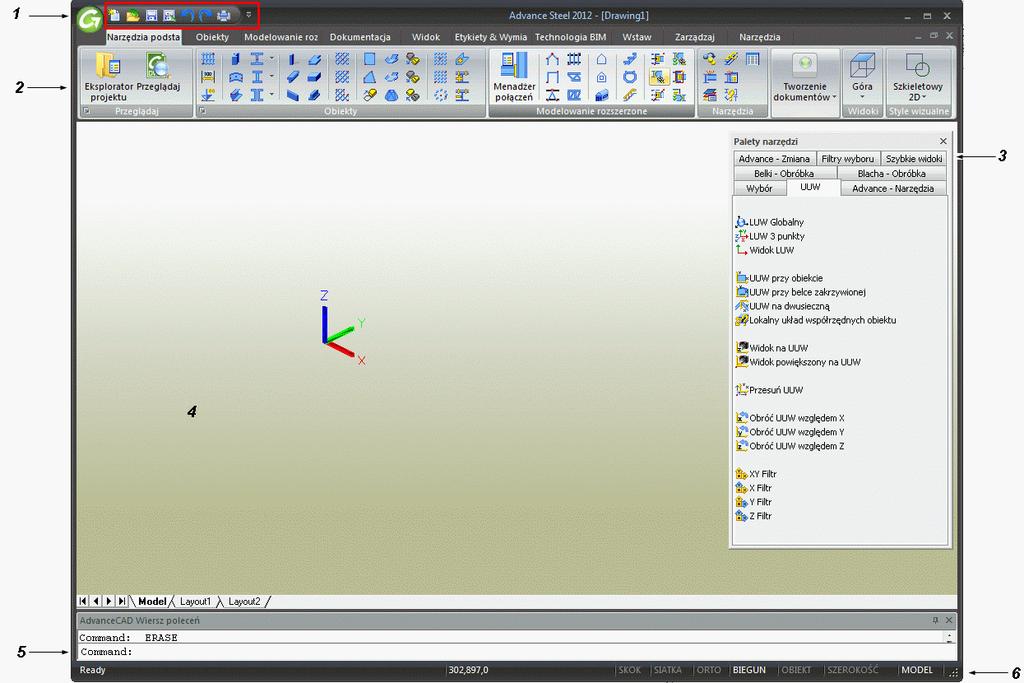Open the Menadżer połączeń tool
The height and width of the screenshot is (683, 1024).
[514, 77]
